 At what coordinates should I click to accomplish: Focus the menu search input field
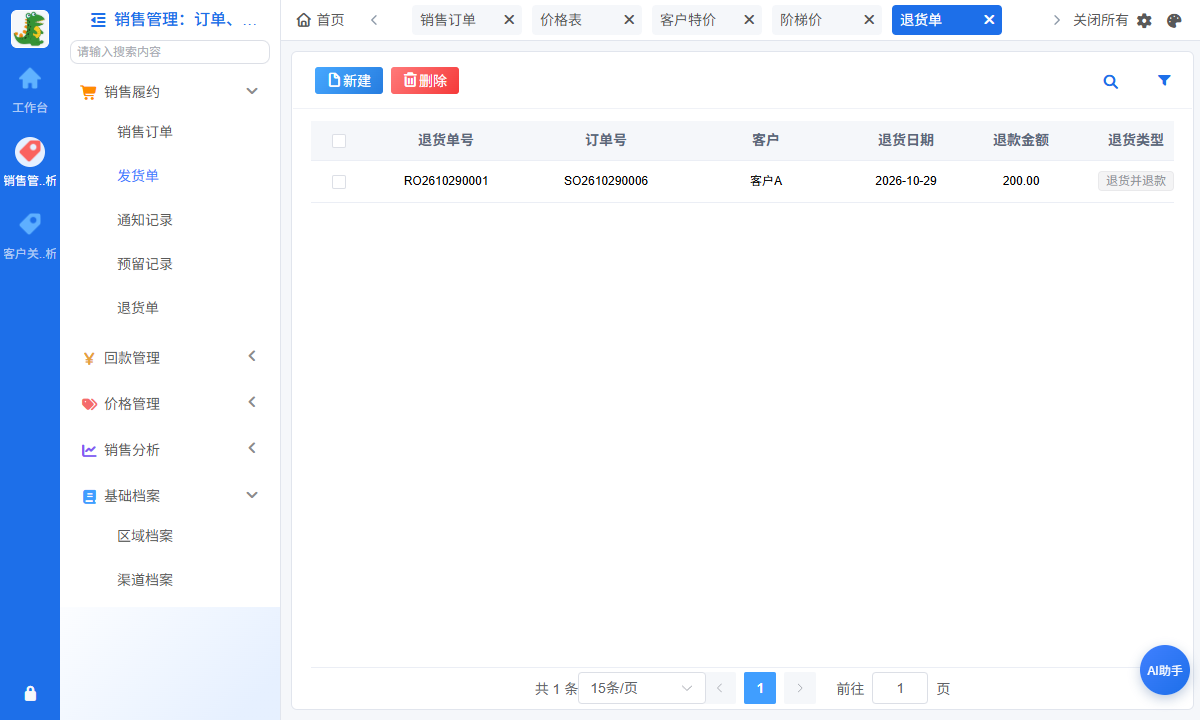(x=170, y=52)
